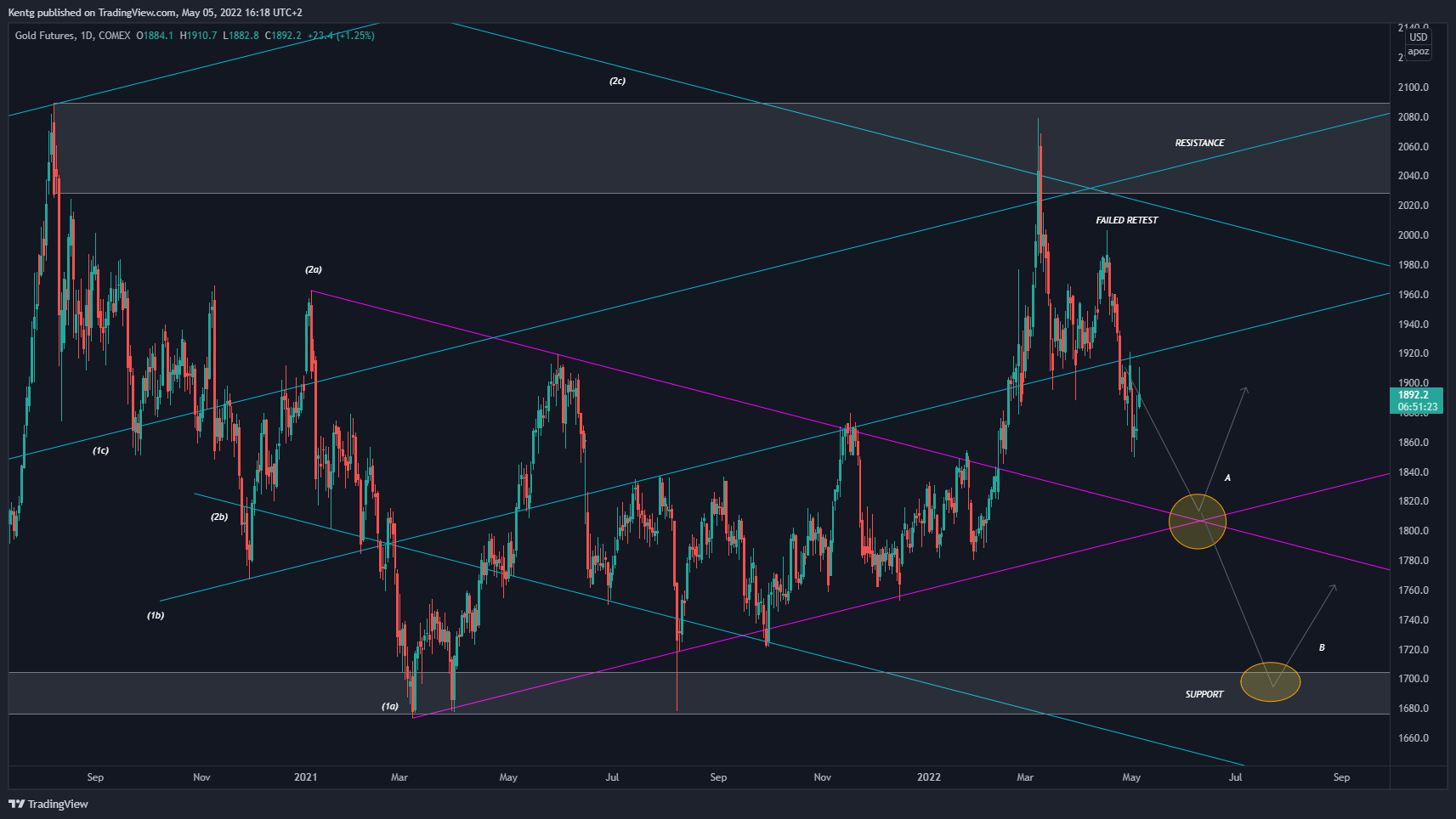Select the 'Gold Futures, 1D, COMEX' title
Viewport: 1456px width, 819px height.
(72, 36)
